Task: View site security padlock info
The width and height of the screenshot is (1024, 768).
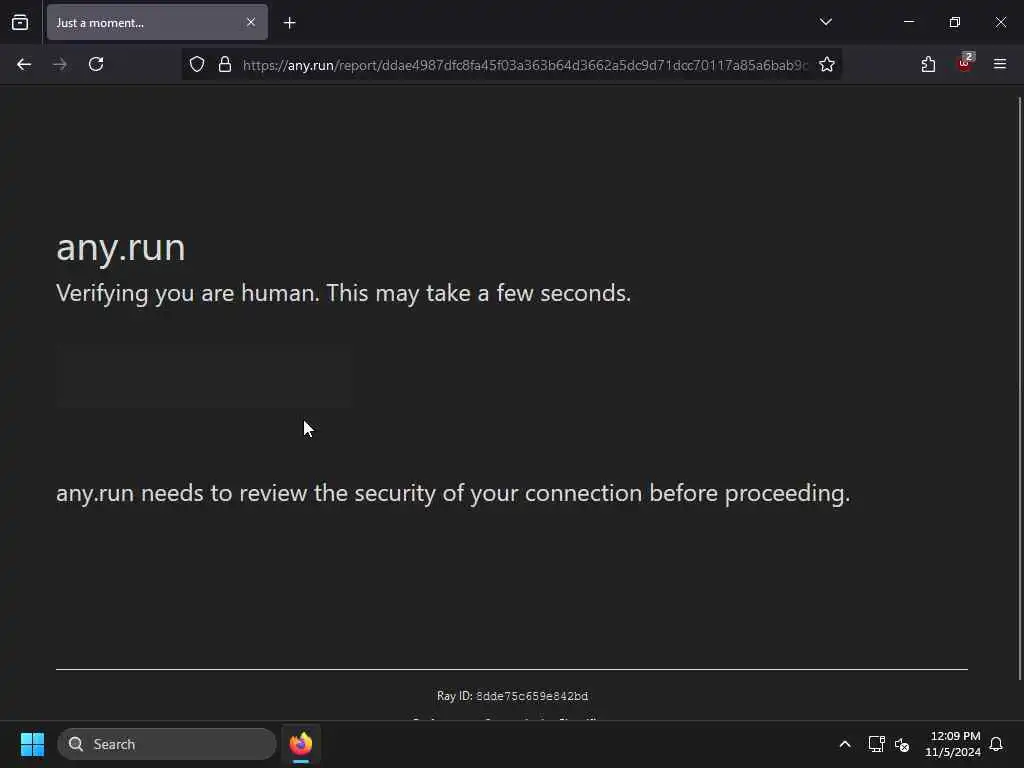Action: 225,64
